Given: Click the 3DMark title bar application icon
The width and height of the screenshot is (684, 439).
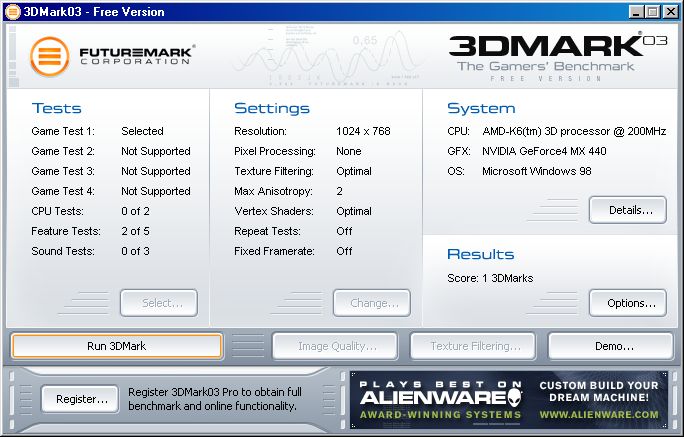Looking at the screenshot, I should pos(11,12).
